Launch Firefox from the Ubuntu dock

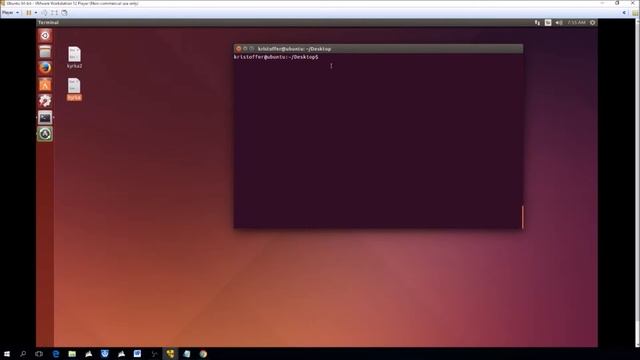45,68
